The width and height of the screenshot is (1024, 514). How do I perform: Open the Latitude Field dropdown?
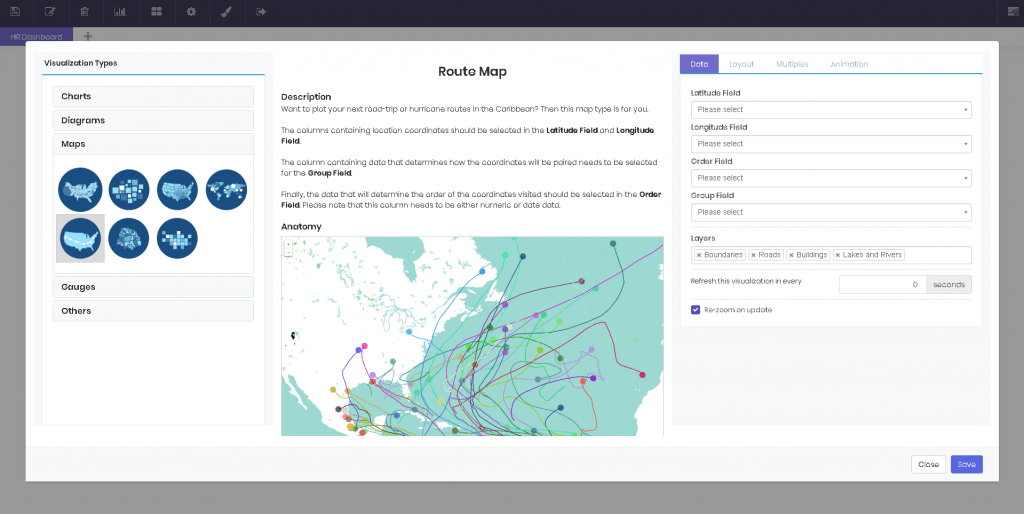[x=831, y=110]
